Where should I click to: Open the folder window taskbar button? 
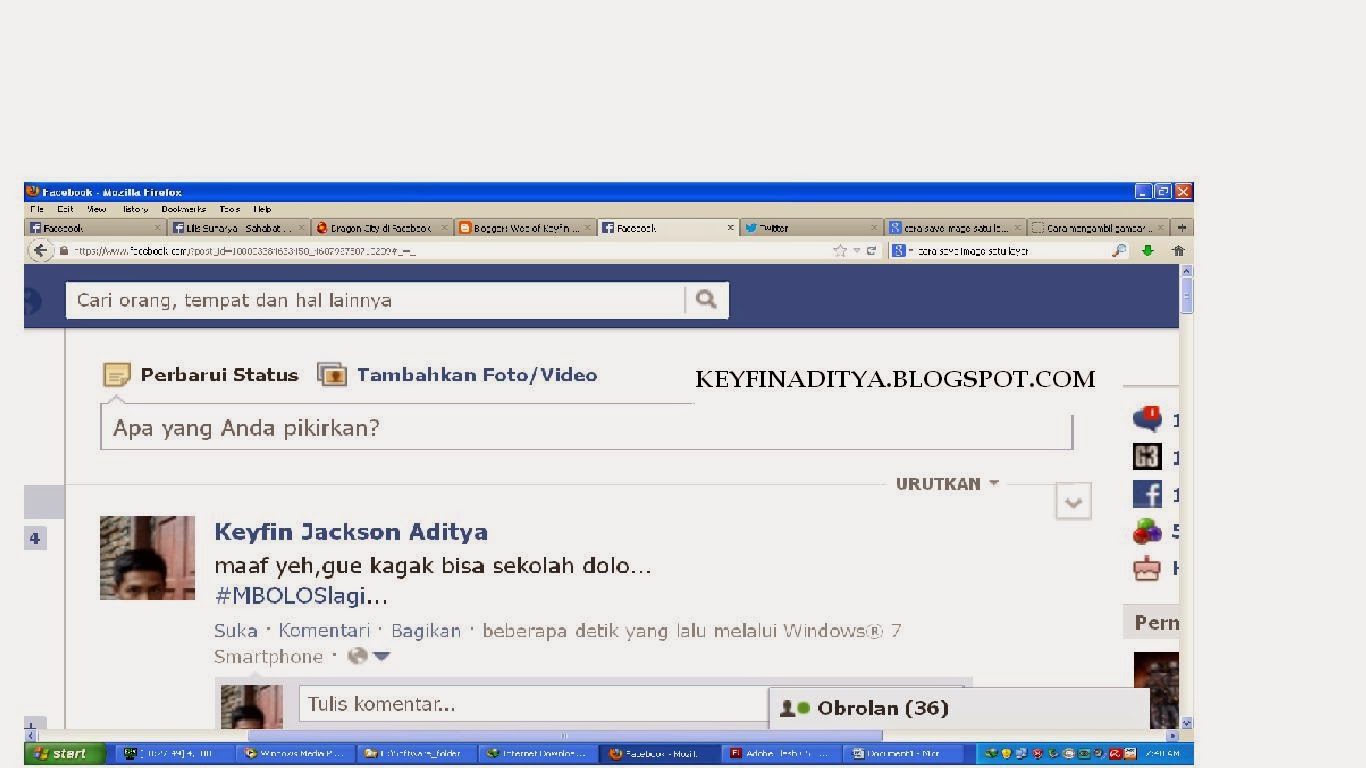coord(416,754)
